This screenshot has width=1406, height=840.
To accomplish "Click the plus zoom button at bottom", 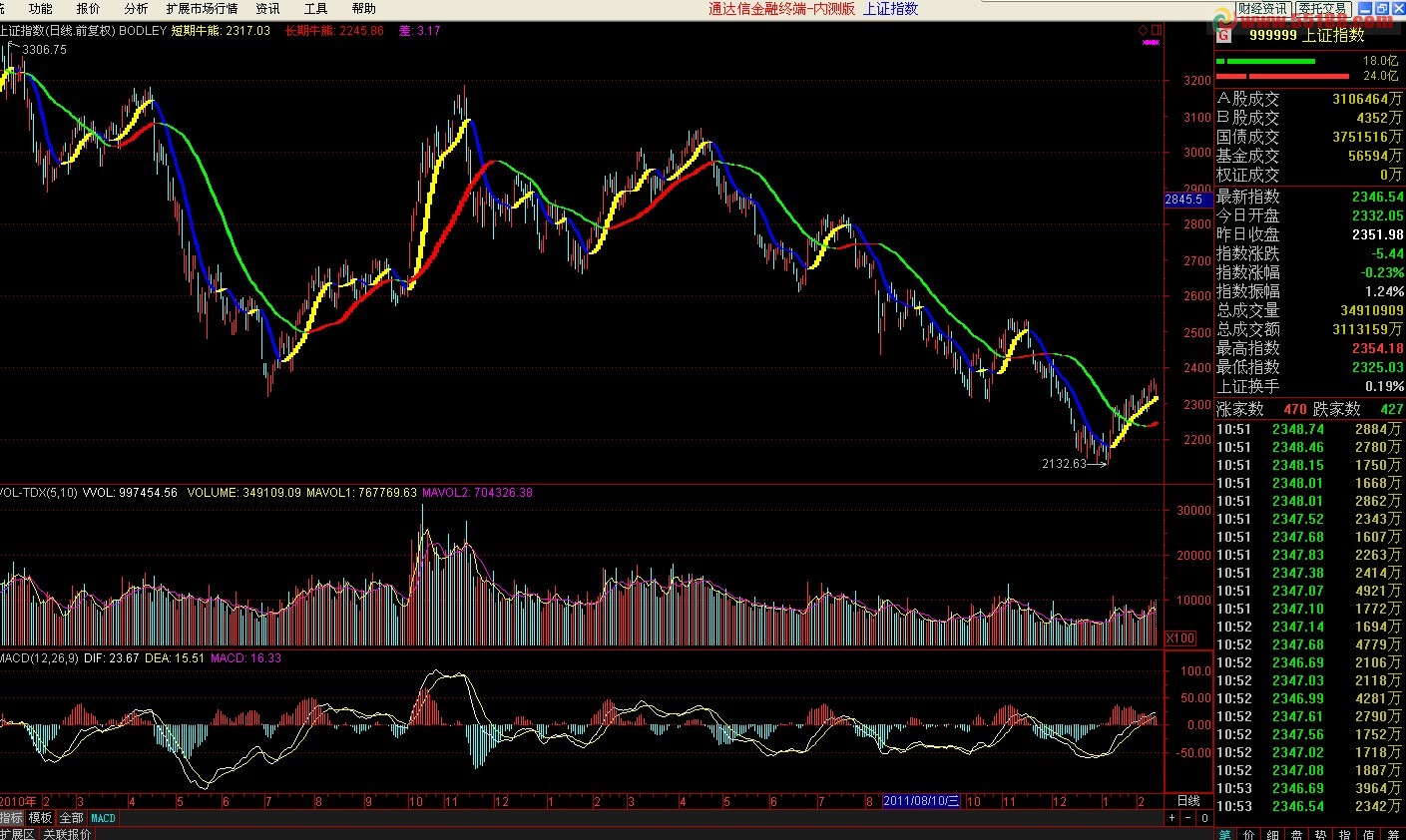I will [1172, 818].
